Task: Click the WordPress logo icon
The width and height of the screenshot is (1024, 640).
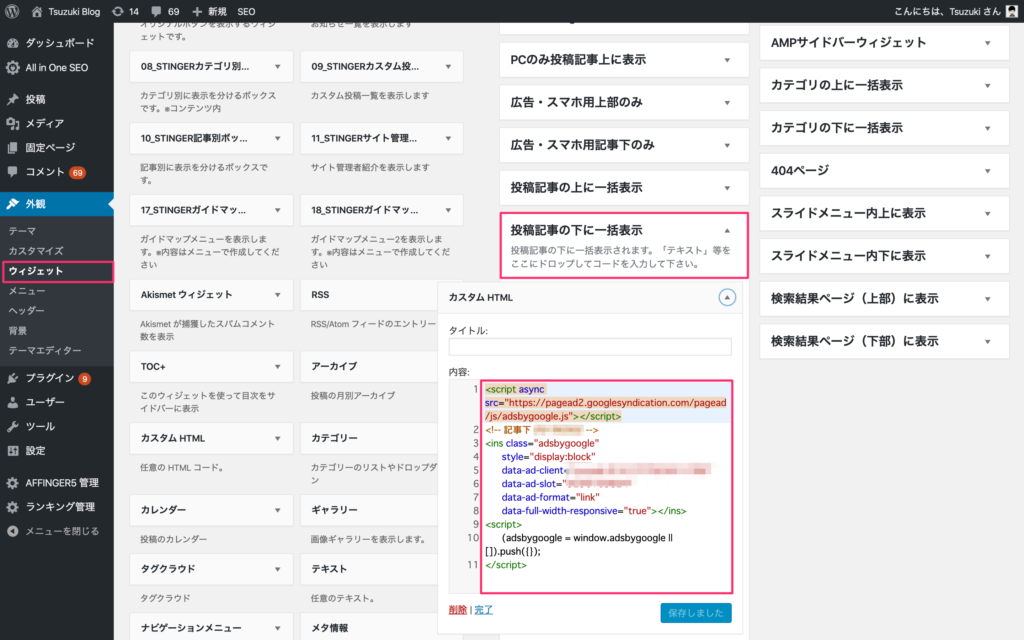Action: coord(12,11)
